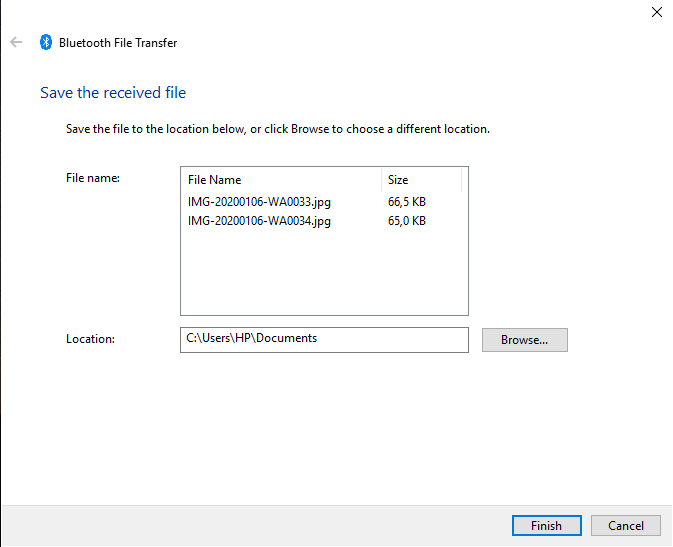Click the 65,0 KB size value
Screen dimensions: 673x547
pyautogui.click(x=406, y=221)
